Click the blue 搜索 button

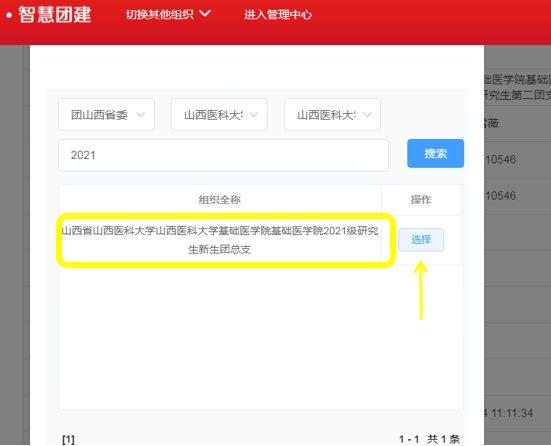click(x=435, y=153)
